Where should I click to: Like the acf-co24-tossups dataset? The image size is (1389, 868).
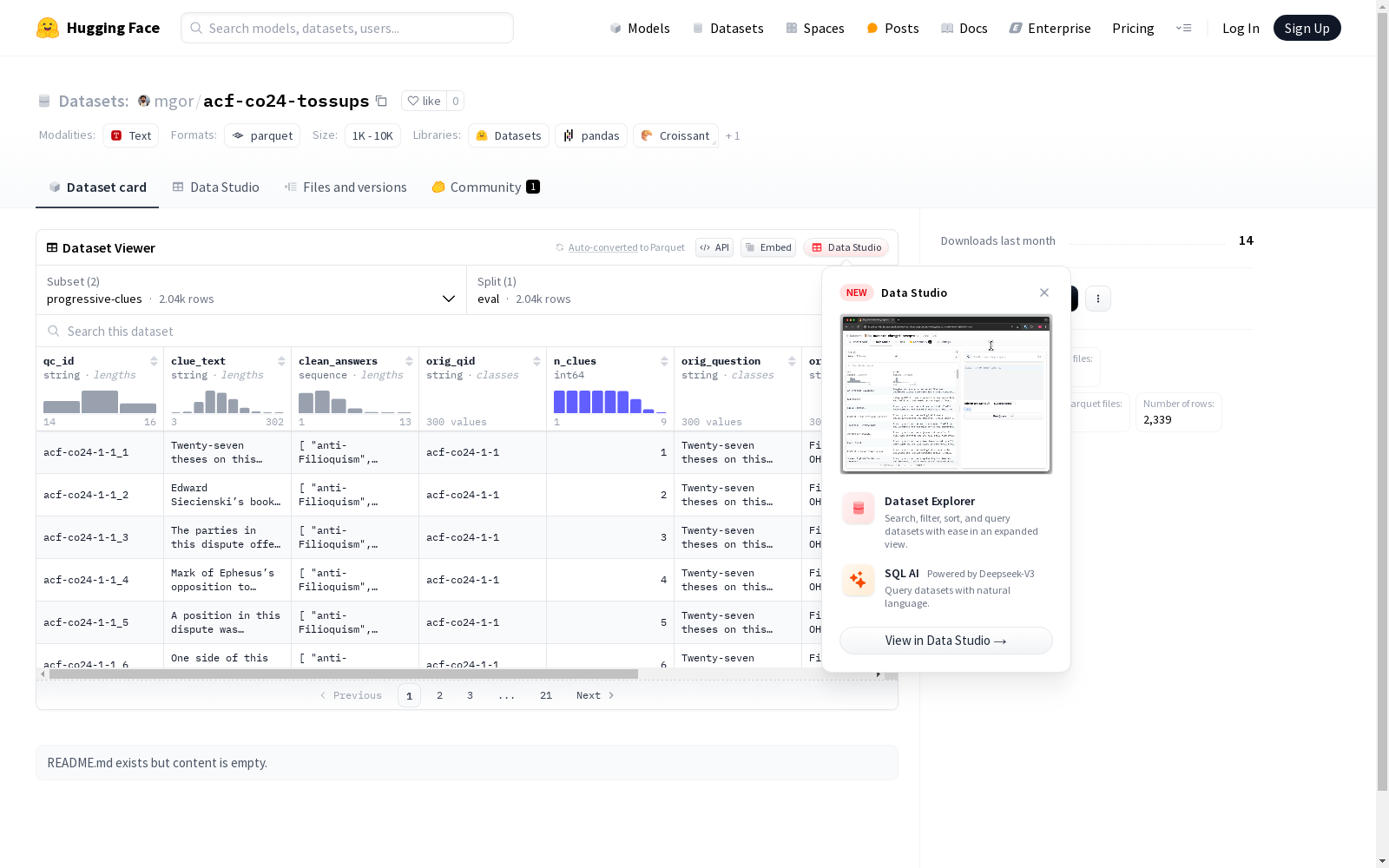pyautogui.click(x=424, y=101)
